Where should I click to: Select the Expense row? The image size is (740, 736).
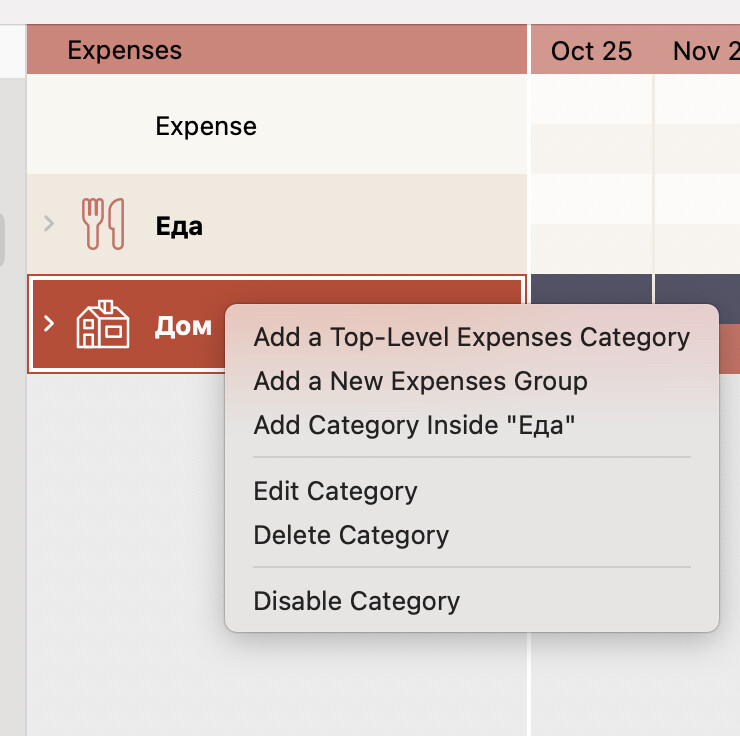[x=206, y=126]
